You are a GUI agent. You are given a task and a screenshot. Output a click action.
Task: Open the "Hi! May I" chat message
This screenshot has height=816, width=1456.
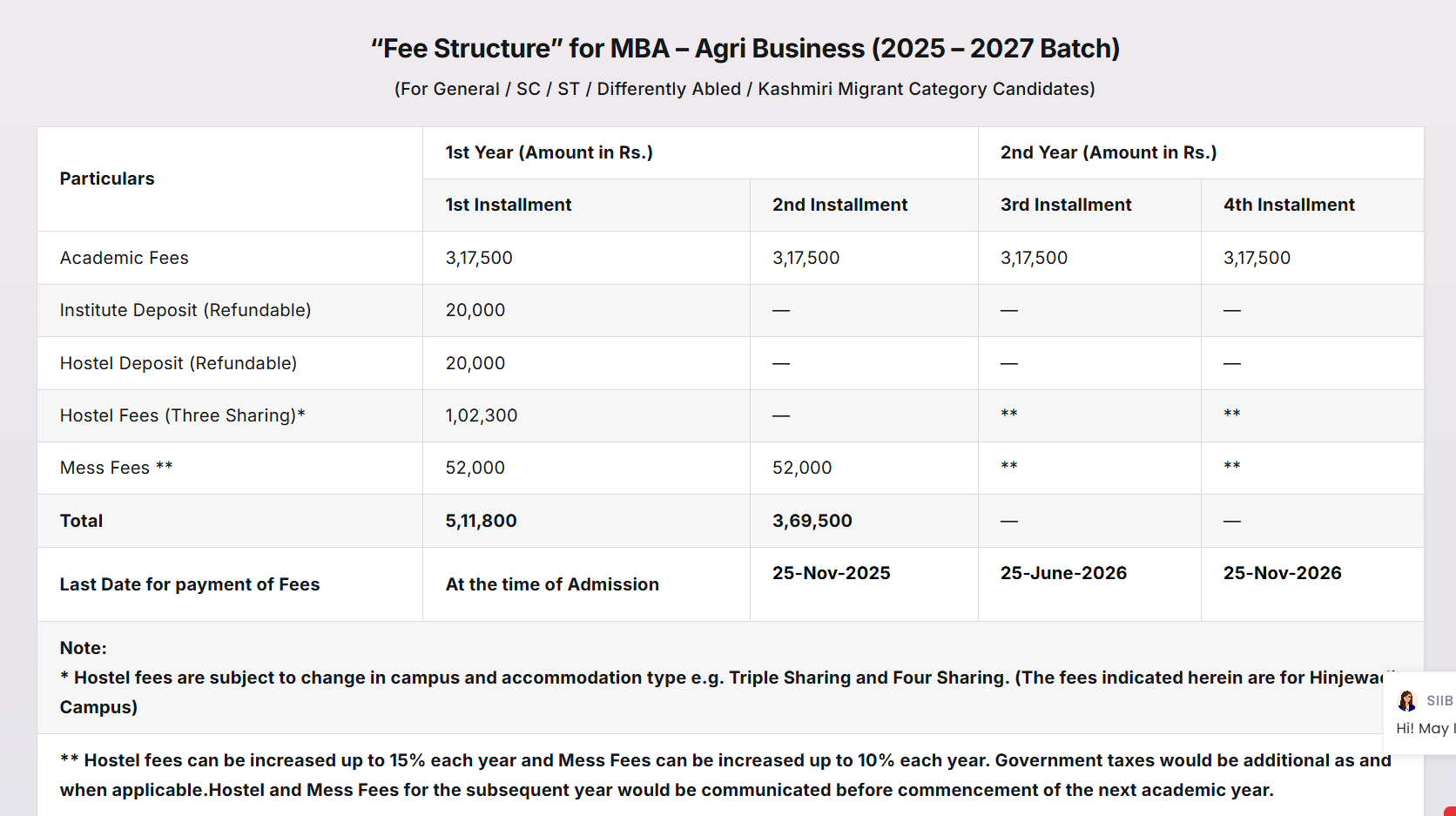[x=1425, y=728]
